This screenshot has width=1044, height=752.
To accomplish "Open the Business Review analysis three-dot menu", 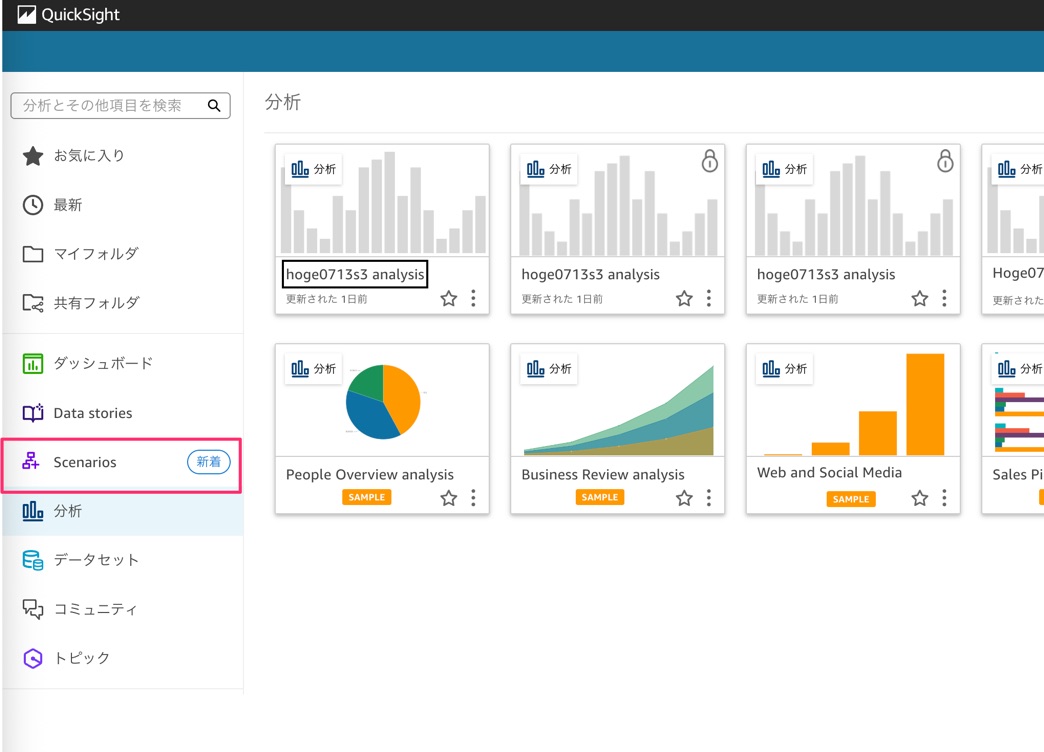I will 709,498.
